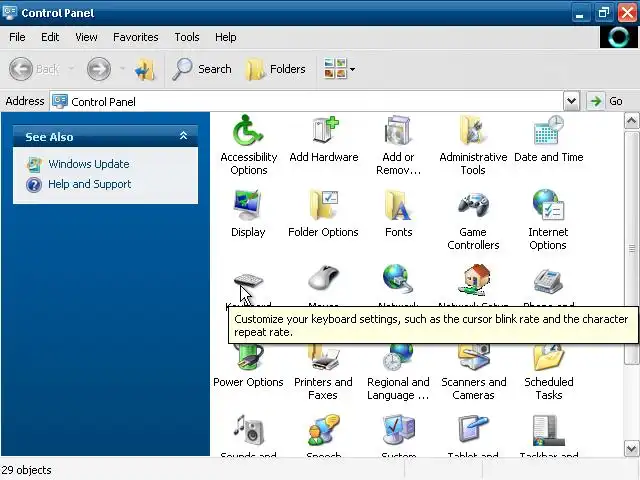Select Network Connections globe icon
Viewport: 640px width, 480px height.
(x=398, y=279)
